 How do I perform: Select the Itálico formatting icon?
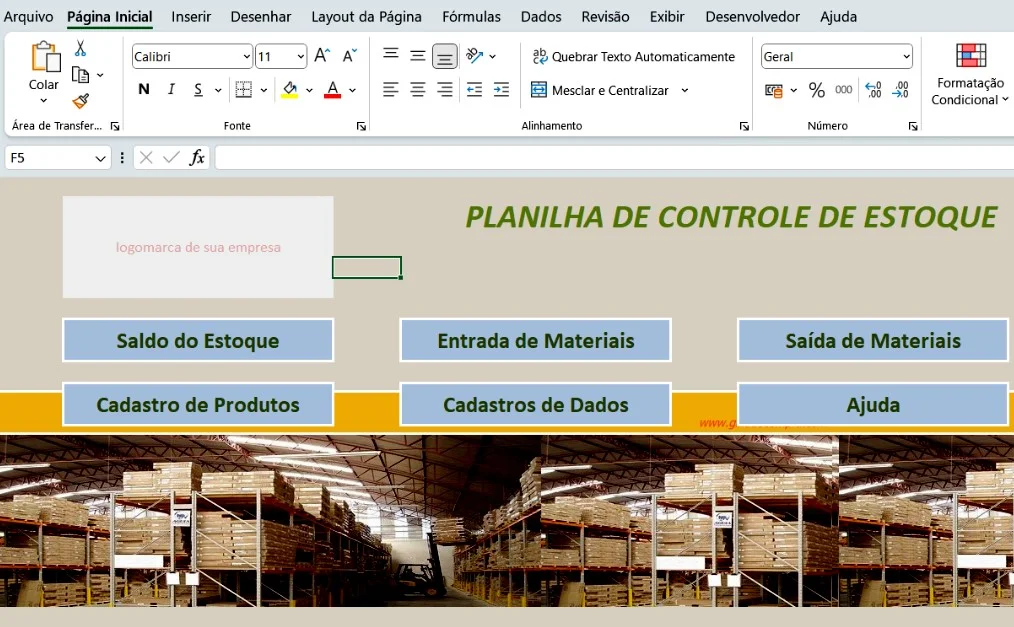pos(169,89)
